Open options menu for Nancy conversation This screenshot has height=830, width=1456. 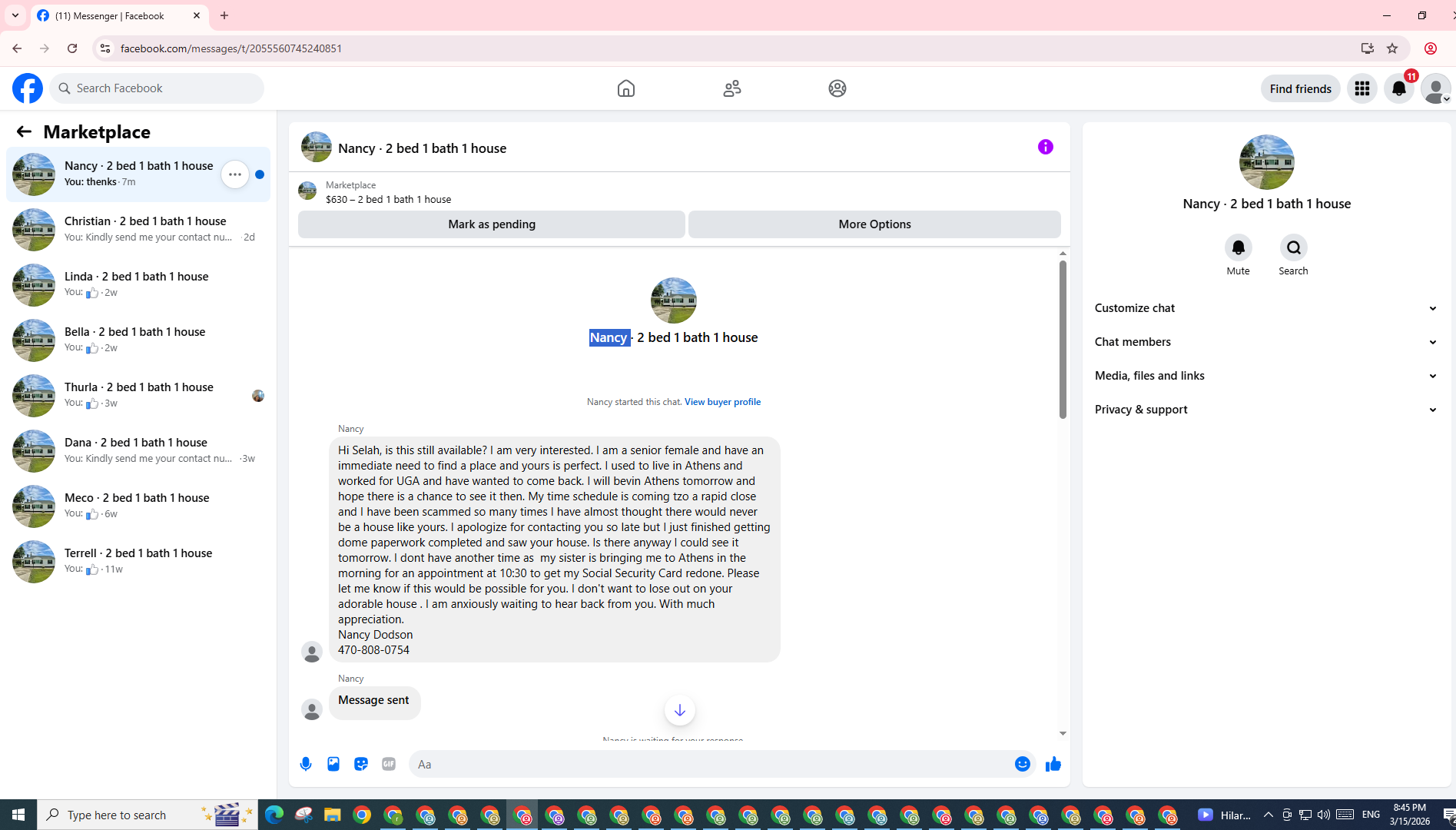tap(235, 174)
